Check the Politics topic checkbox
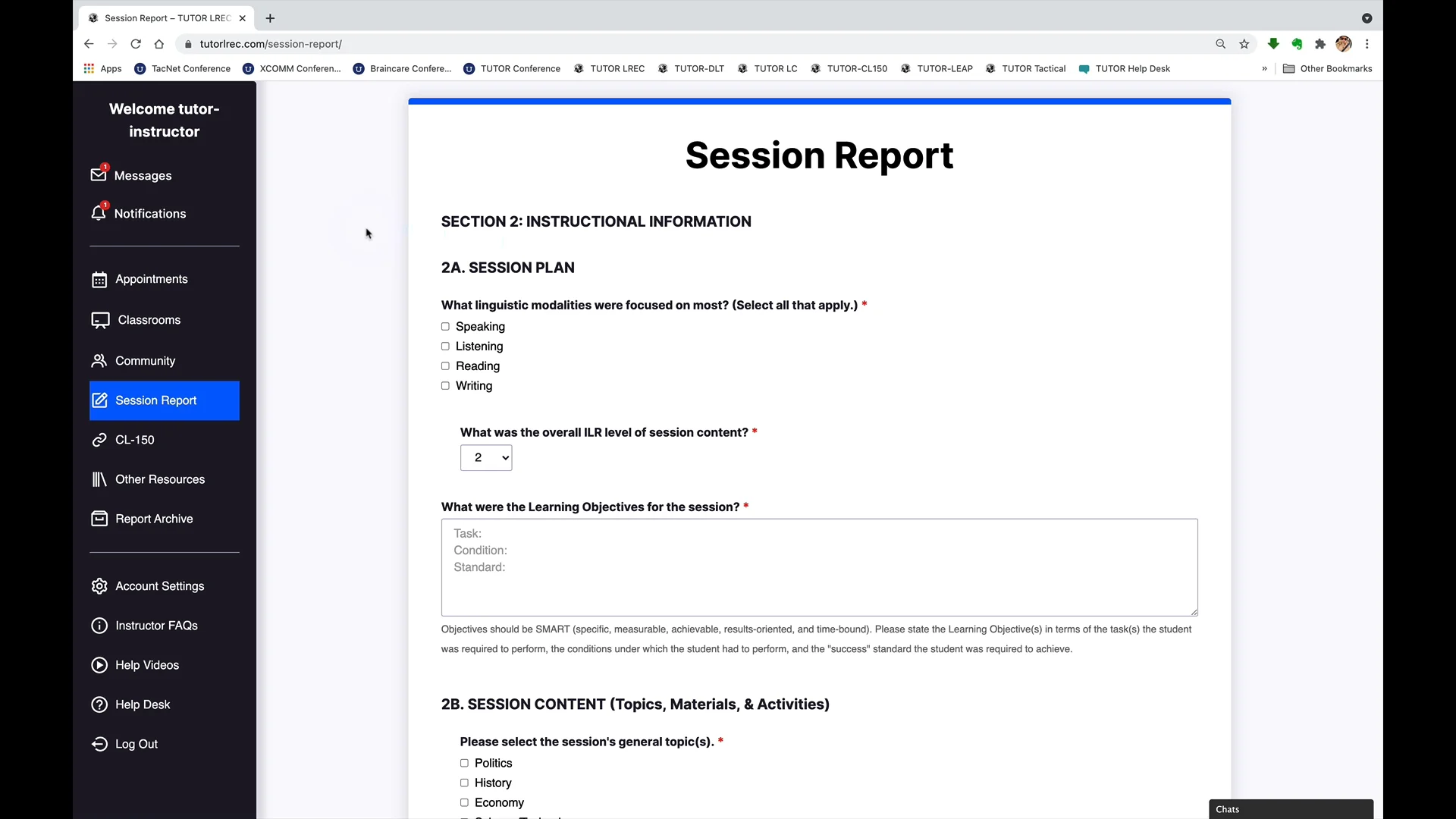This screenshot has width=1456, height=819. pos(464,764)
